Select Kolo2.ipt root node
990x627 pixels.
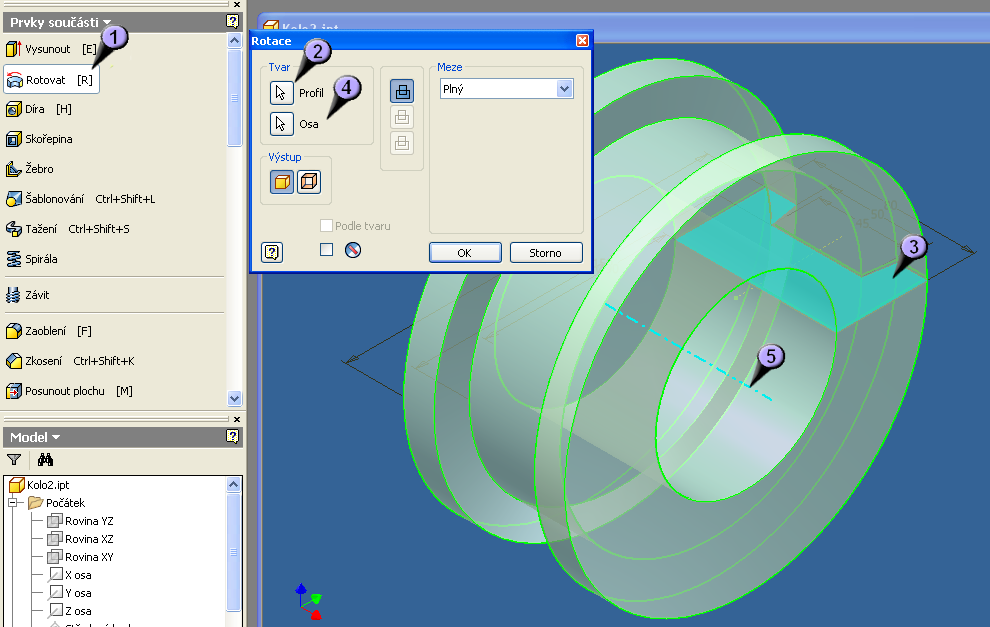click(48, 484)
